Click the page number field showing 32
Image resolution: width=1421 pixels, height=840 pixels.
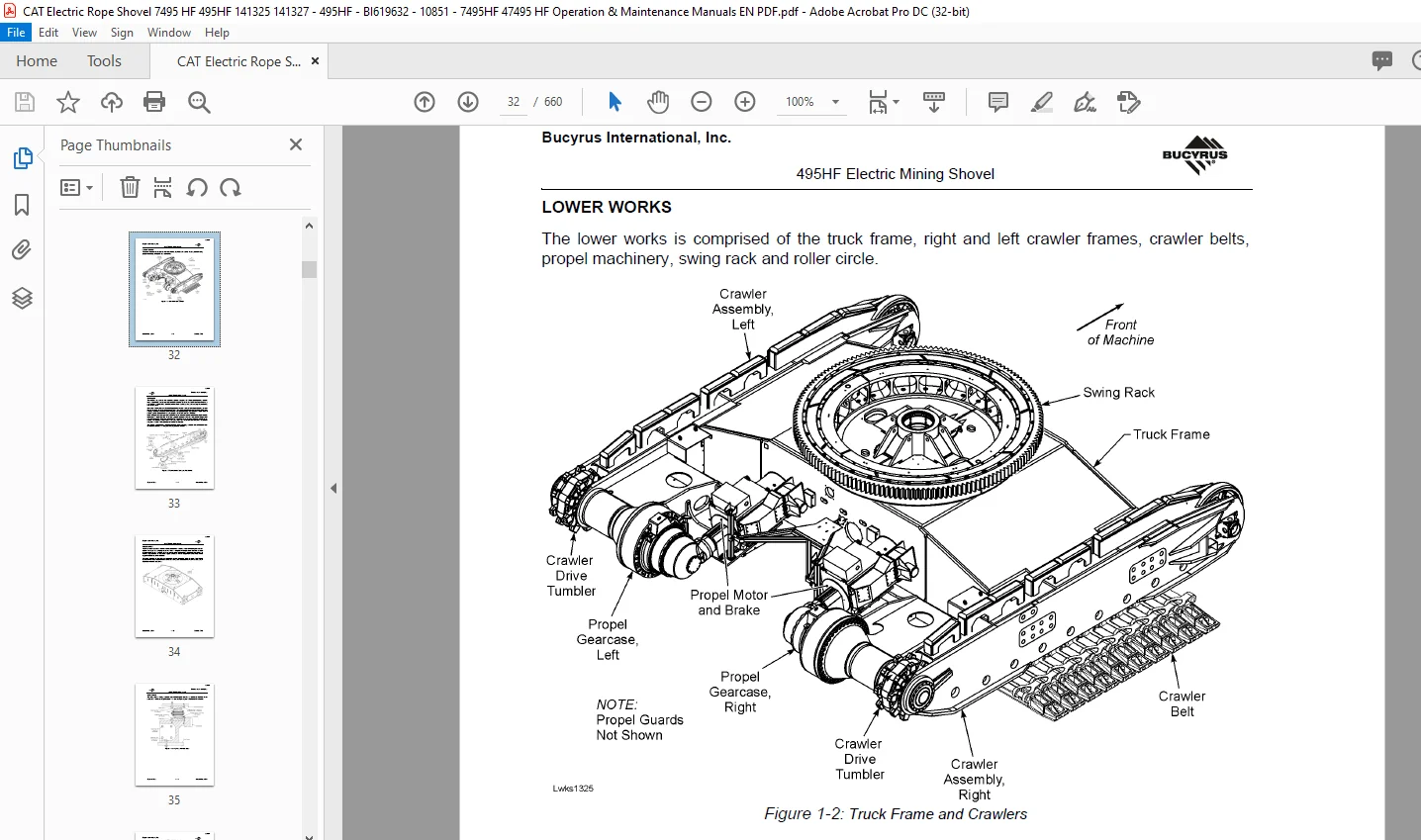click(514, 102)
